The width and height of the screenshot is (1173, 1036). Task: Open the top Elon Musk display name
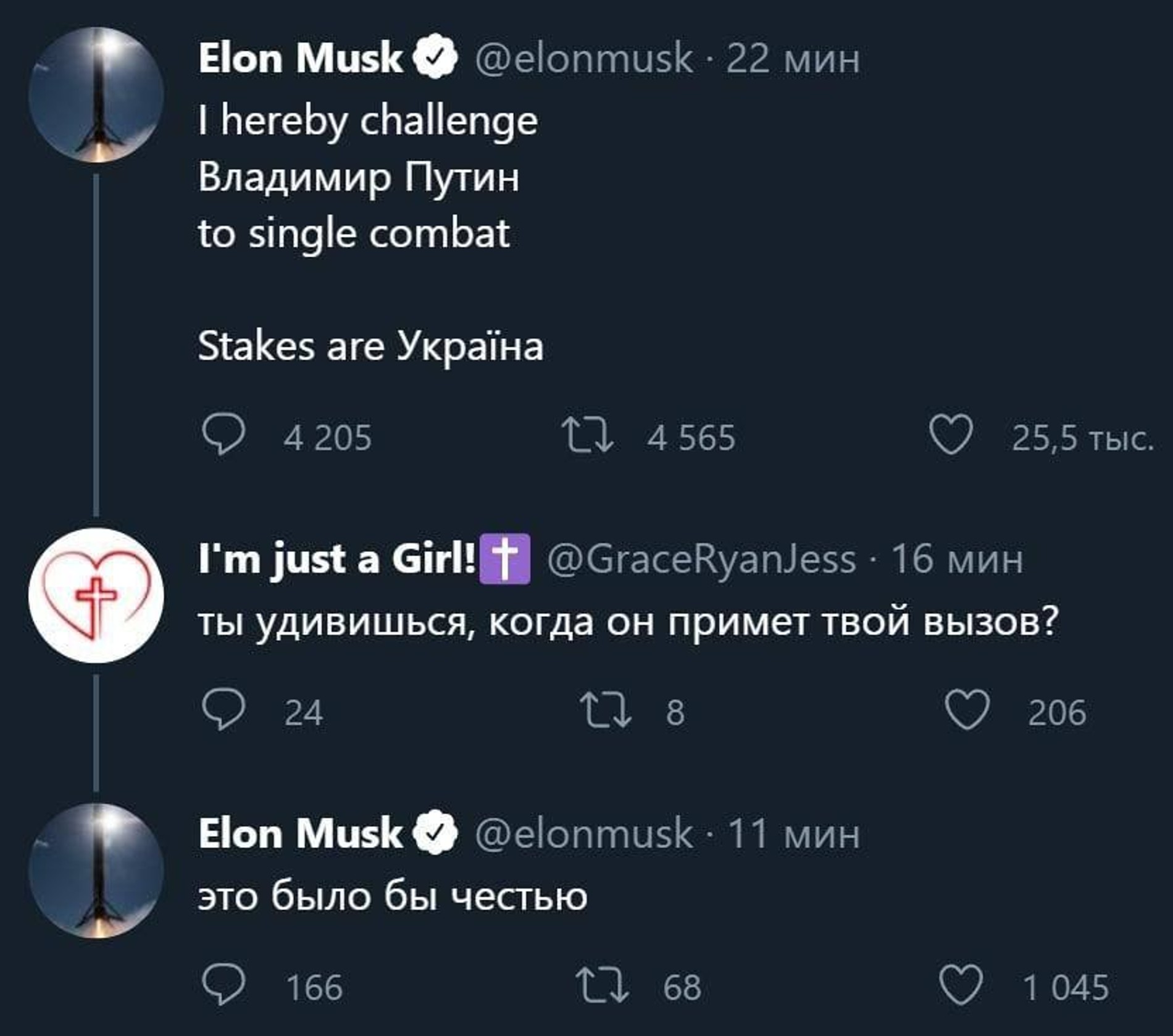[300, 59]
